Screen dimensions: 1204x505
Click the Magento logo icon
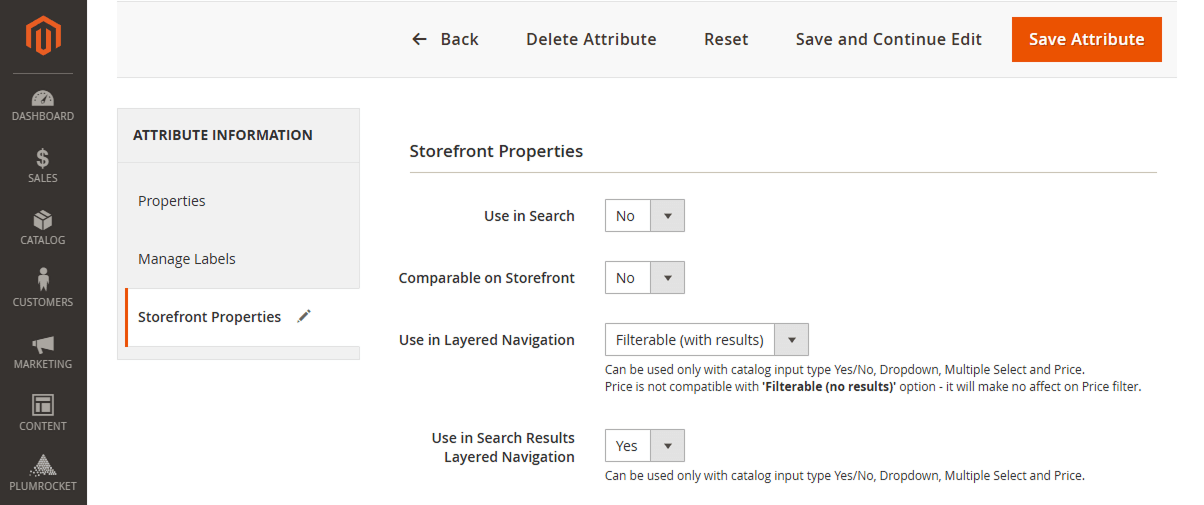click(43, 37)
